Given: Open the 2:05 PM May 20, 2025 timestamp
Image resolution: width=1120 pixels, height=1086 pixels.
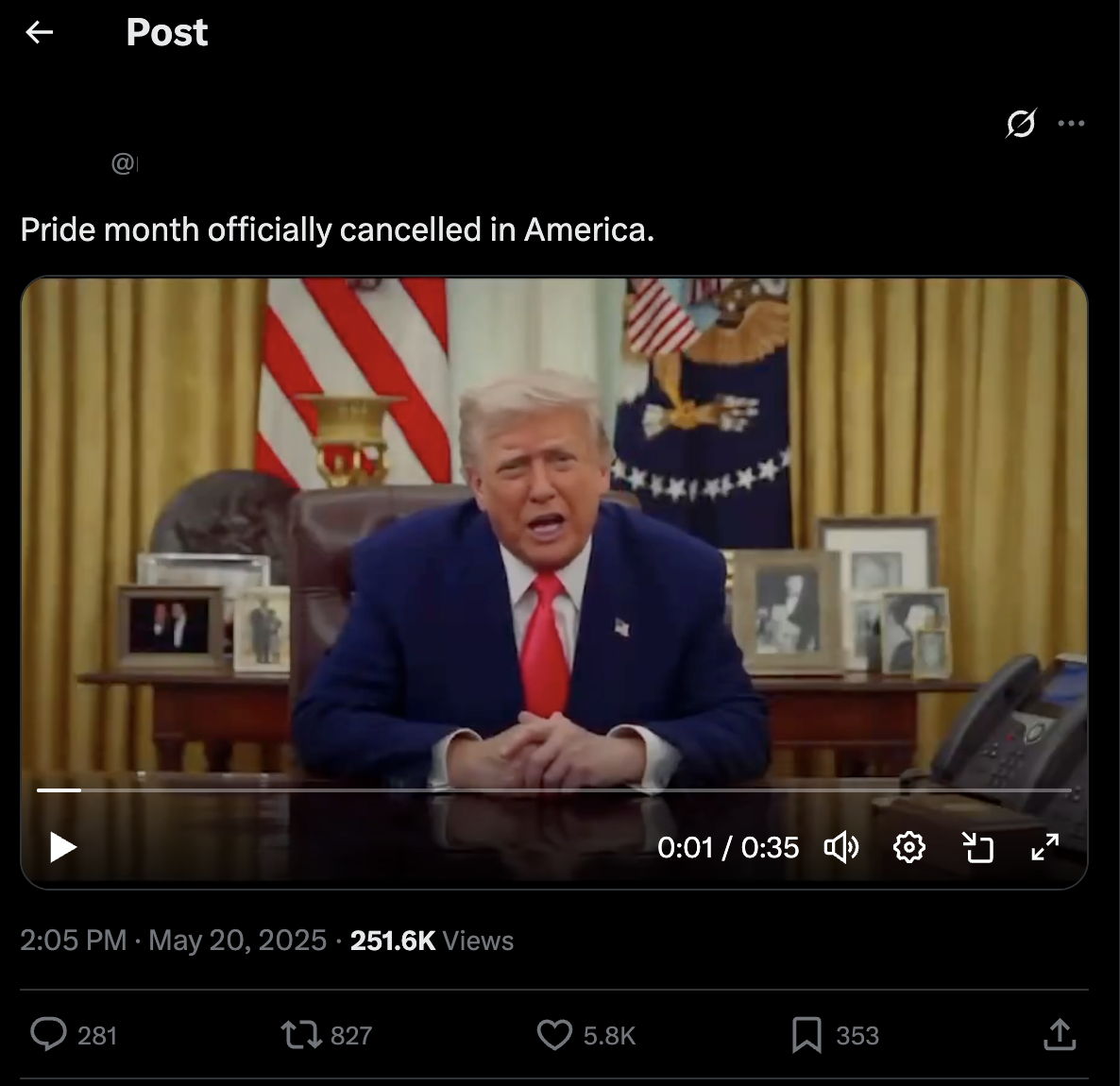Looking at the screenshot, I should (173, 941).
